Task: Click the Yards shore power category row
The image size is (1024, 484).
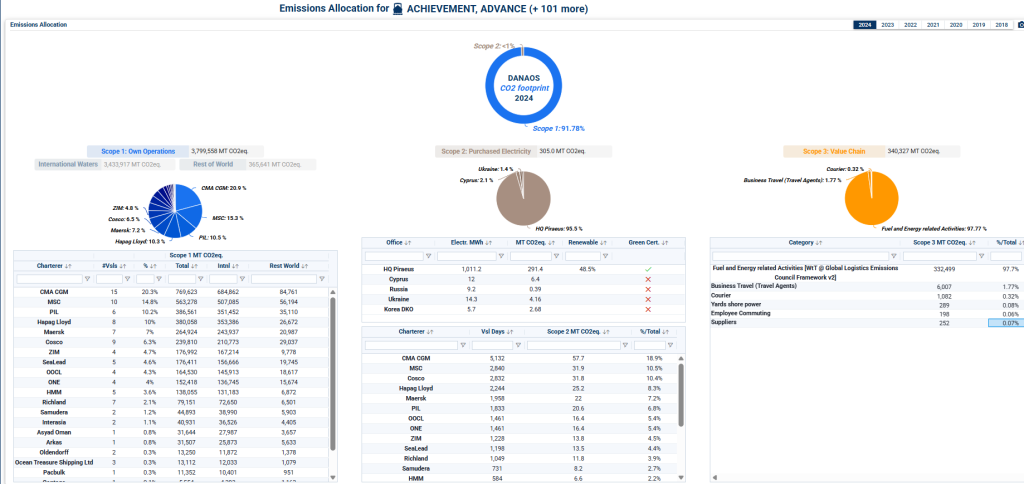Action: coord(867,304)
